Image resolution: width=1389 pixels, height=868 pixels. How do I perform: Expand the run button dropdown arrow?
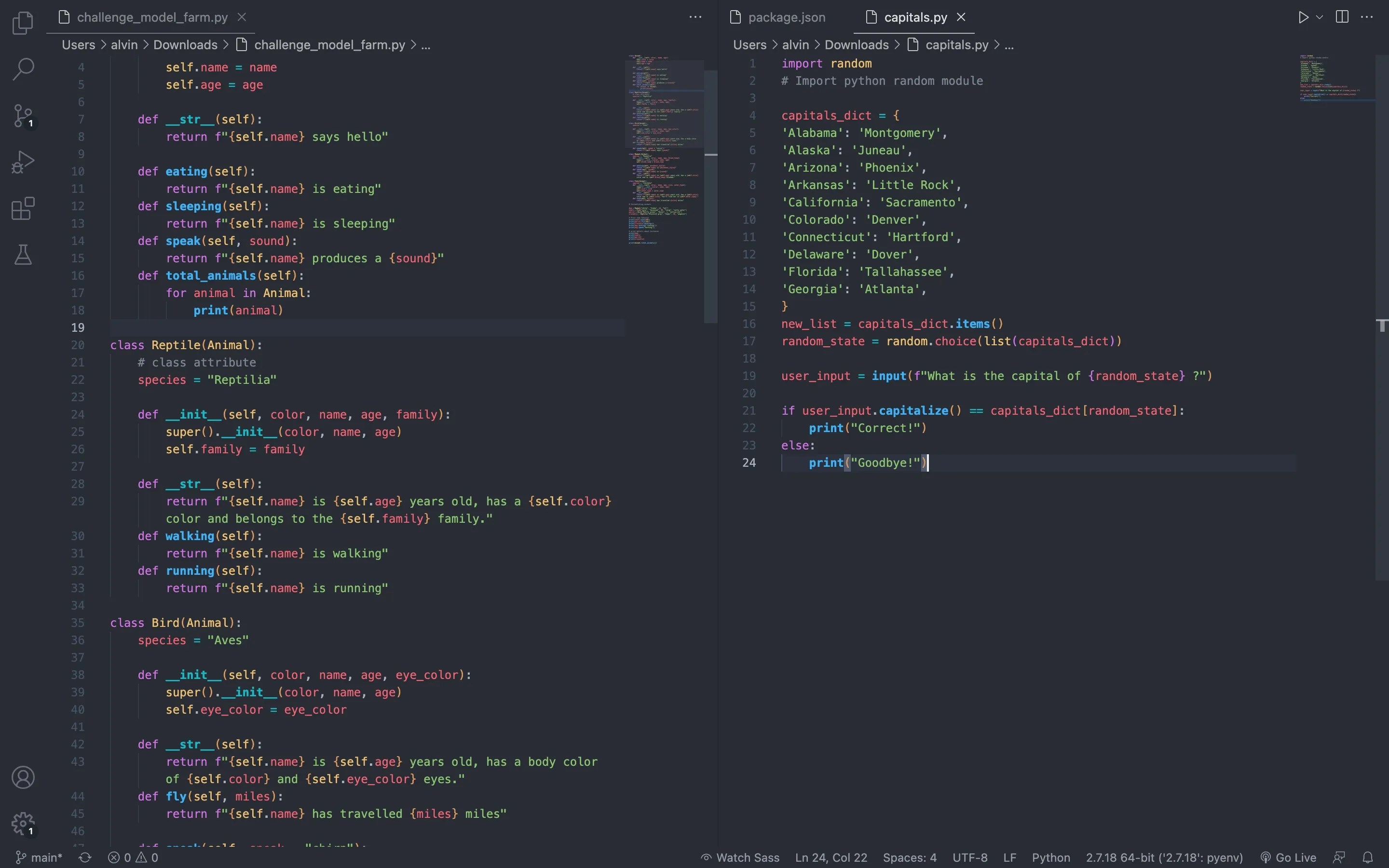[1320, 17]
